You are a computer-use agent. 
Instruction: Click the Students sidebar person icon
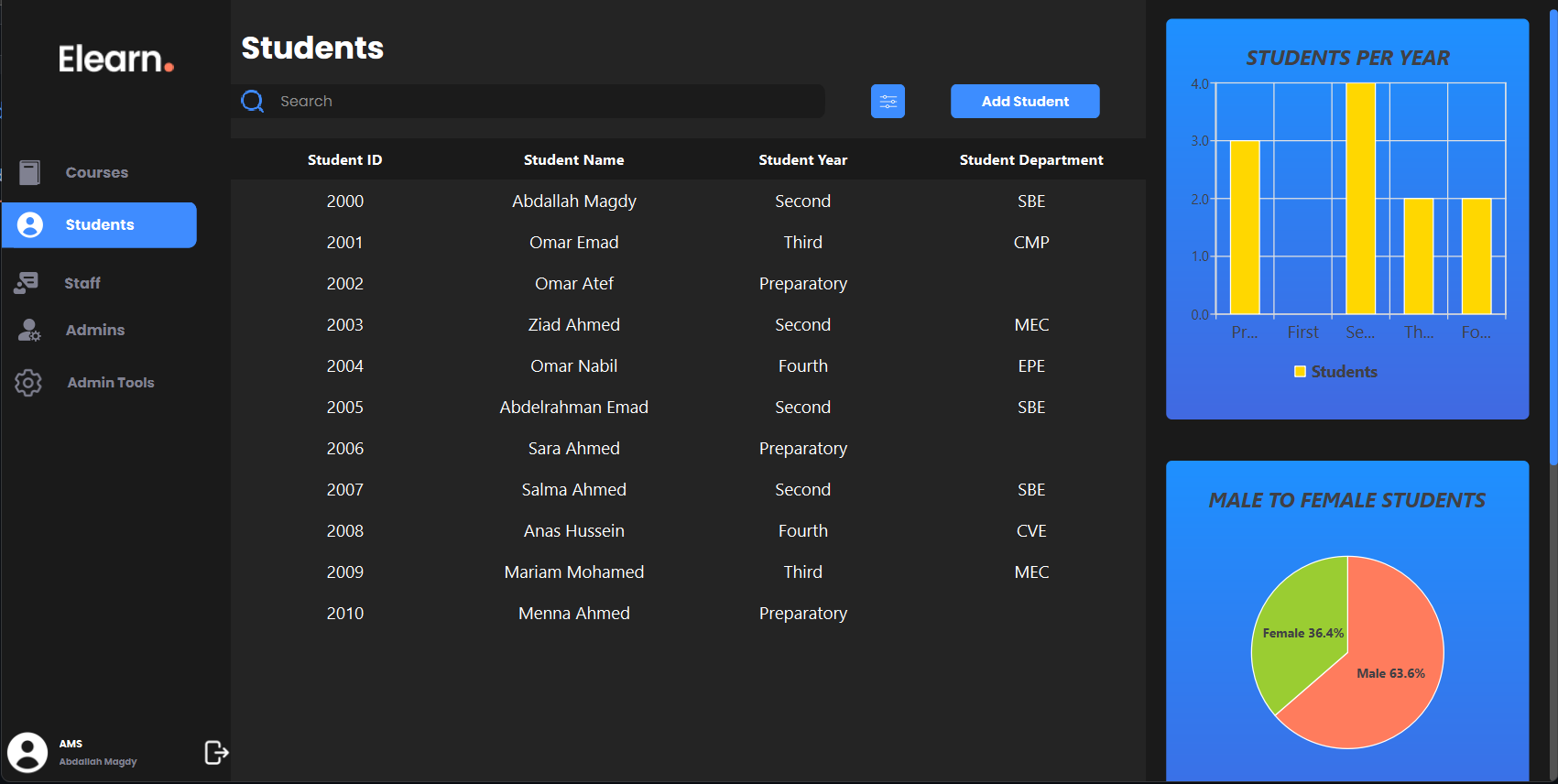[x=30, y=225]
